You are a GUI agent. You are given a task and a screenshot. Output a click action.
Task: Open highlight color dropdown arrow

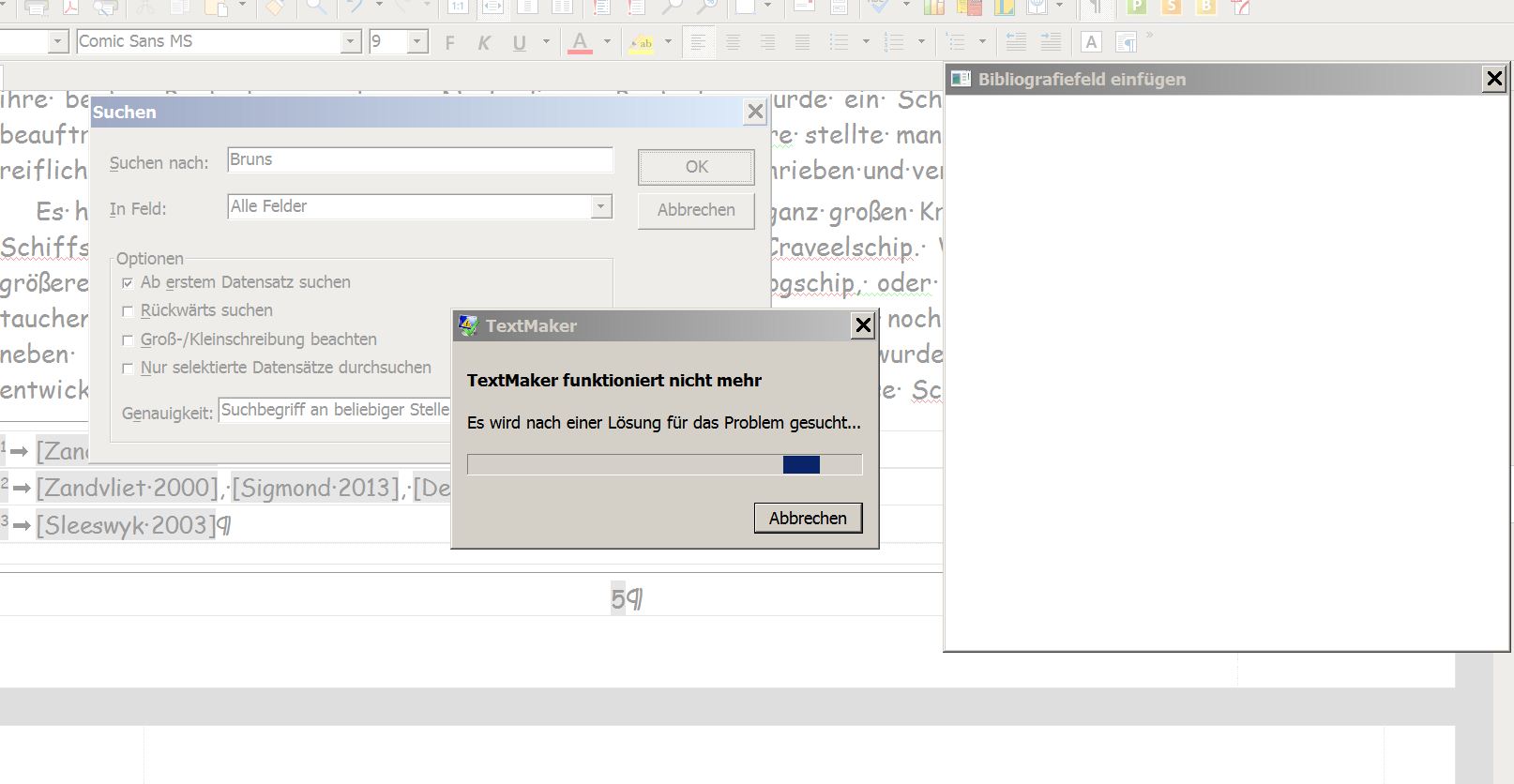[668, 42]
